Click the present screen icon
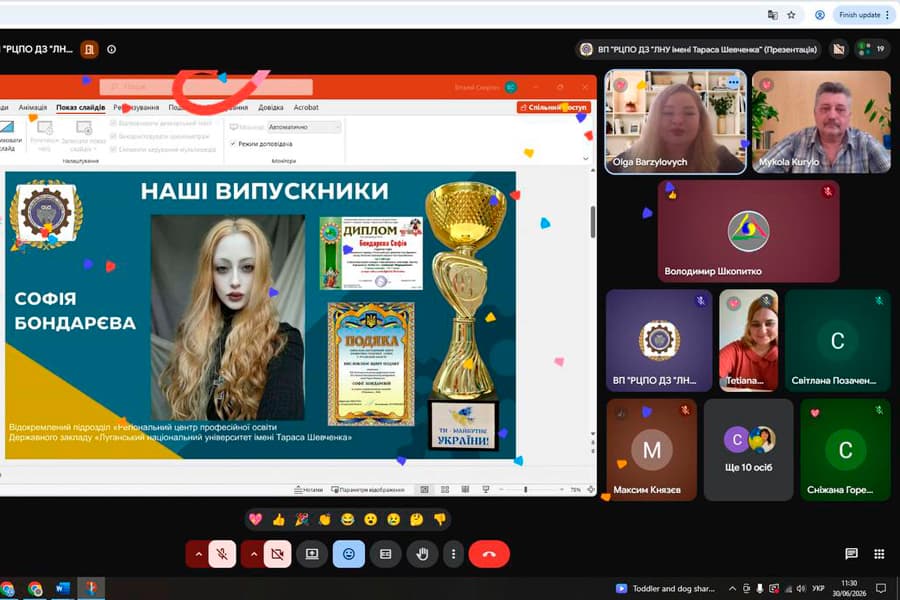900x600 pixels. point(312,554)
